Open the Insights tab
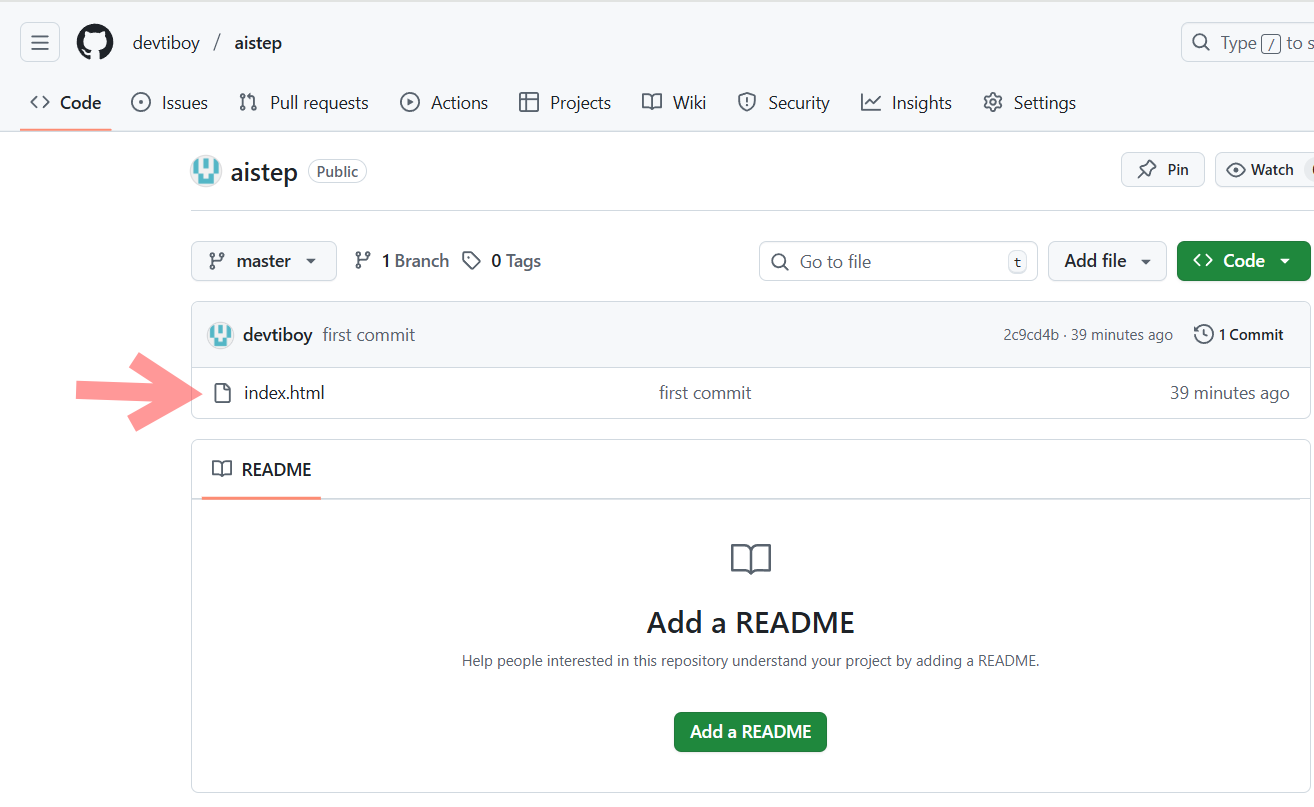This screenshot has width=1314, height=807. [907, 103]
